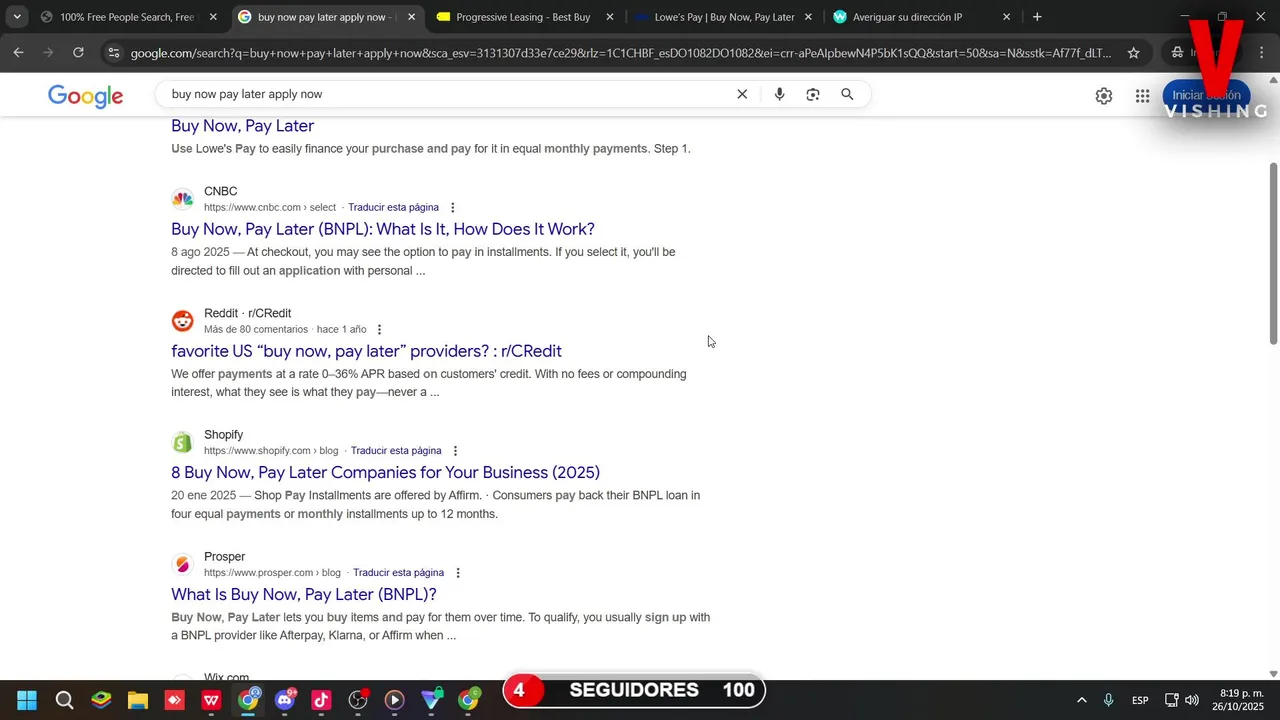
Task: Open BlueStacks from the taskbar
Action: [101, 700]
